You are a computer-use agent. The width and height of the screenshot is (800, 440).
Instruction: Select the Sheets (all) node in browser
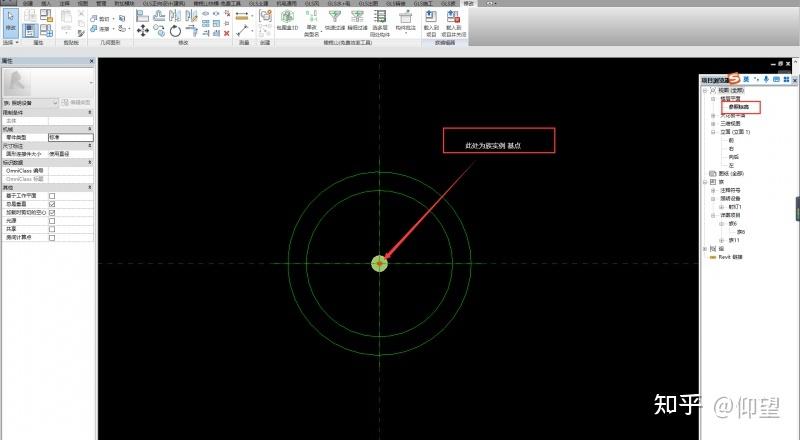click(732, 174)
